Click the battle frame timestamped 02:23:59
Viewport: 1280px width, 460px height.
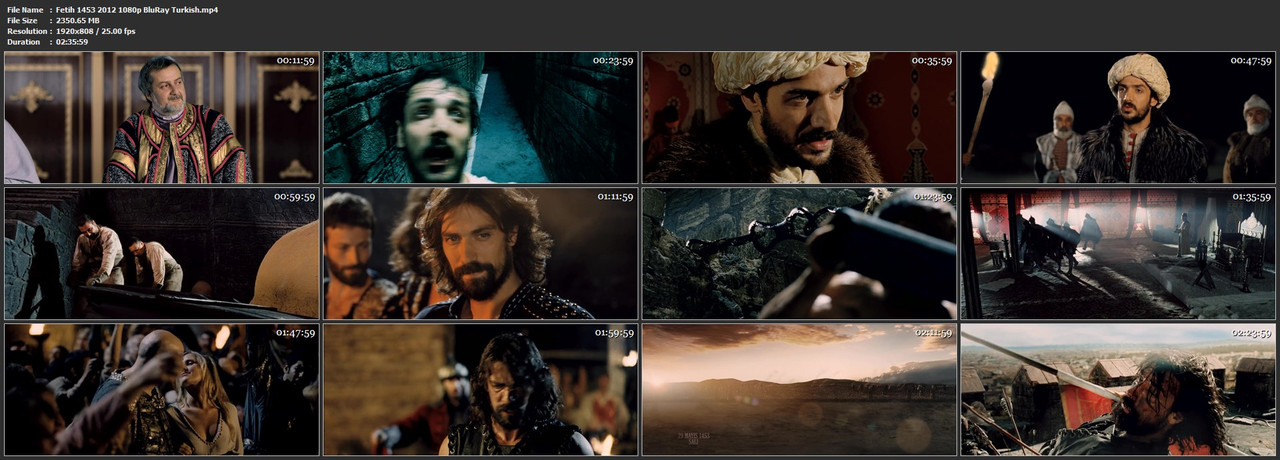click(x=1118, y=390)
